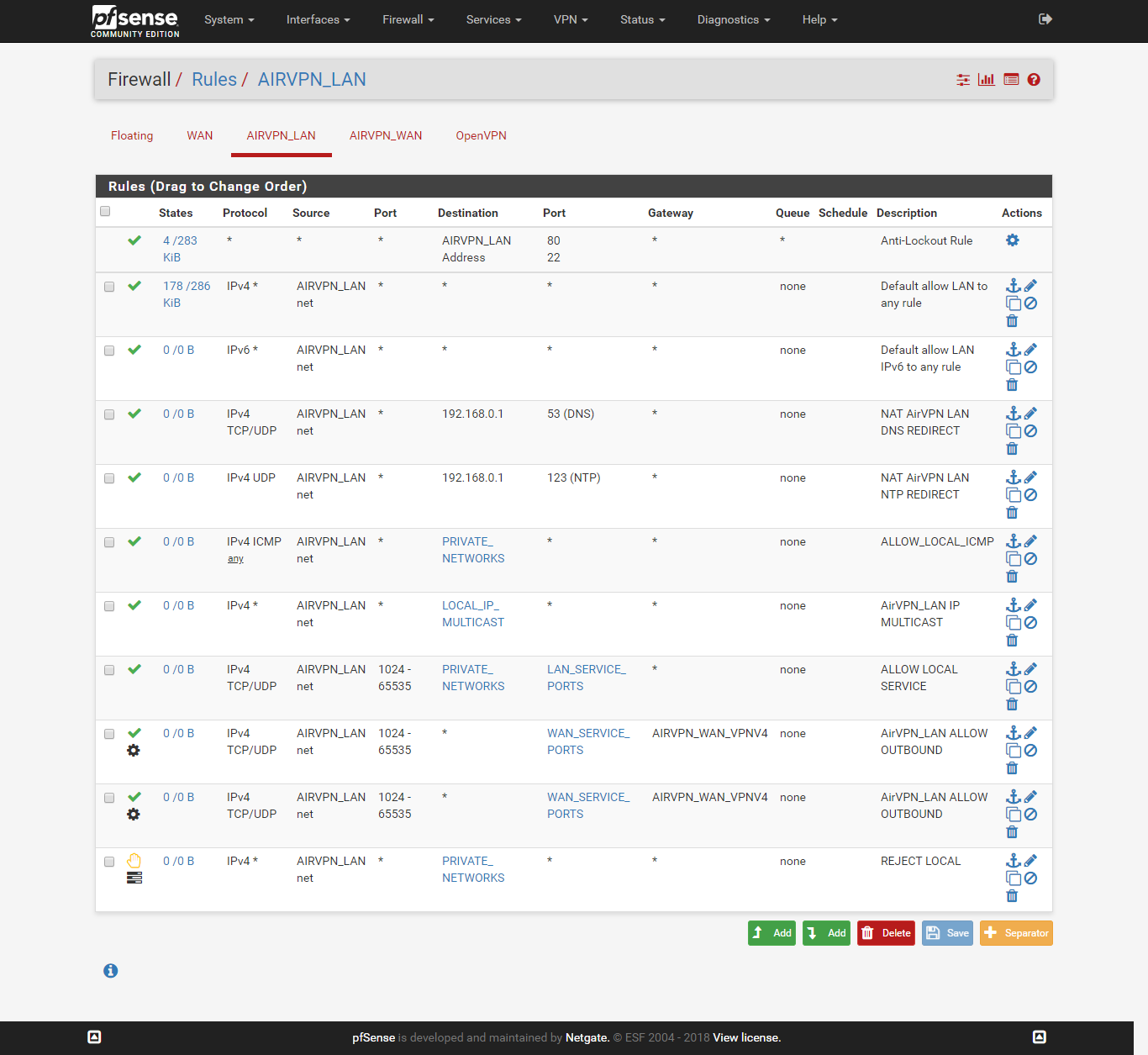Open the red Help question-mark icon

[x=1034, y=80]
